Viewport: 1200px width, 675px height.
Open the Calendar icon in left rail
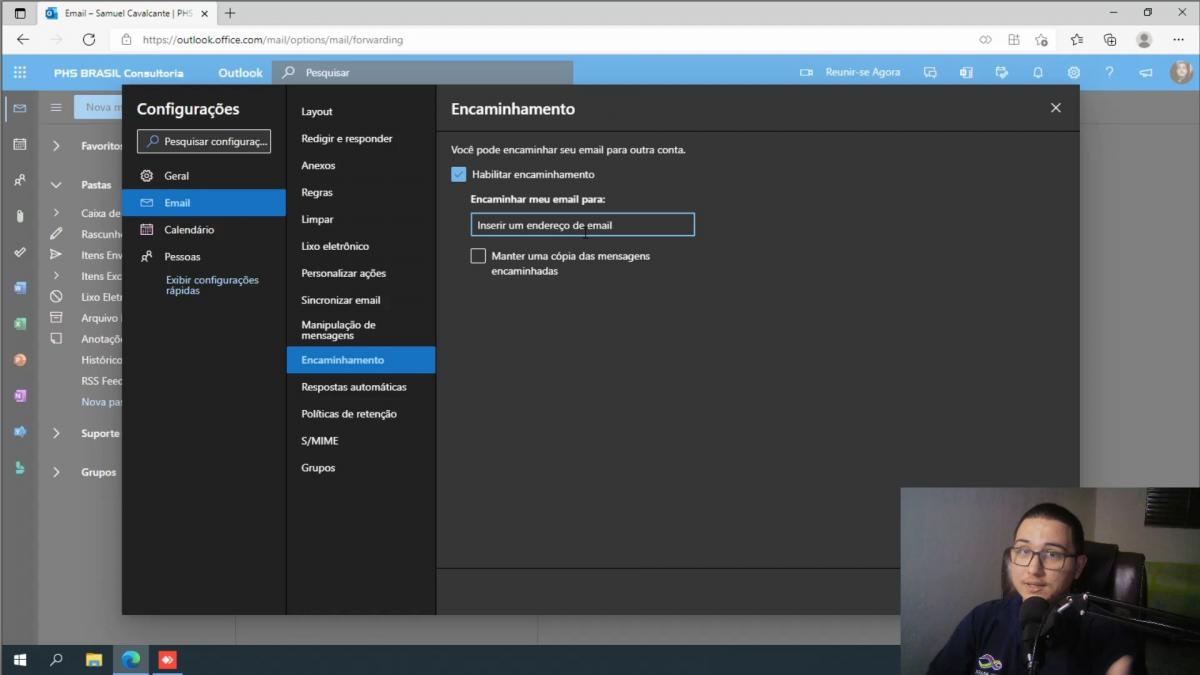pos(20,144)
